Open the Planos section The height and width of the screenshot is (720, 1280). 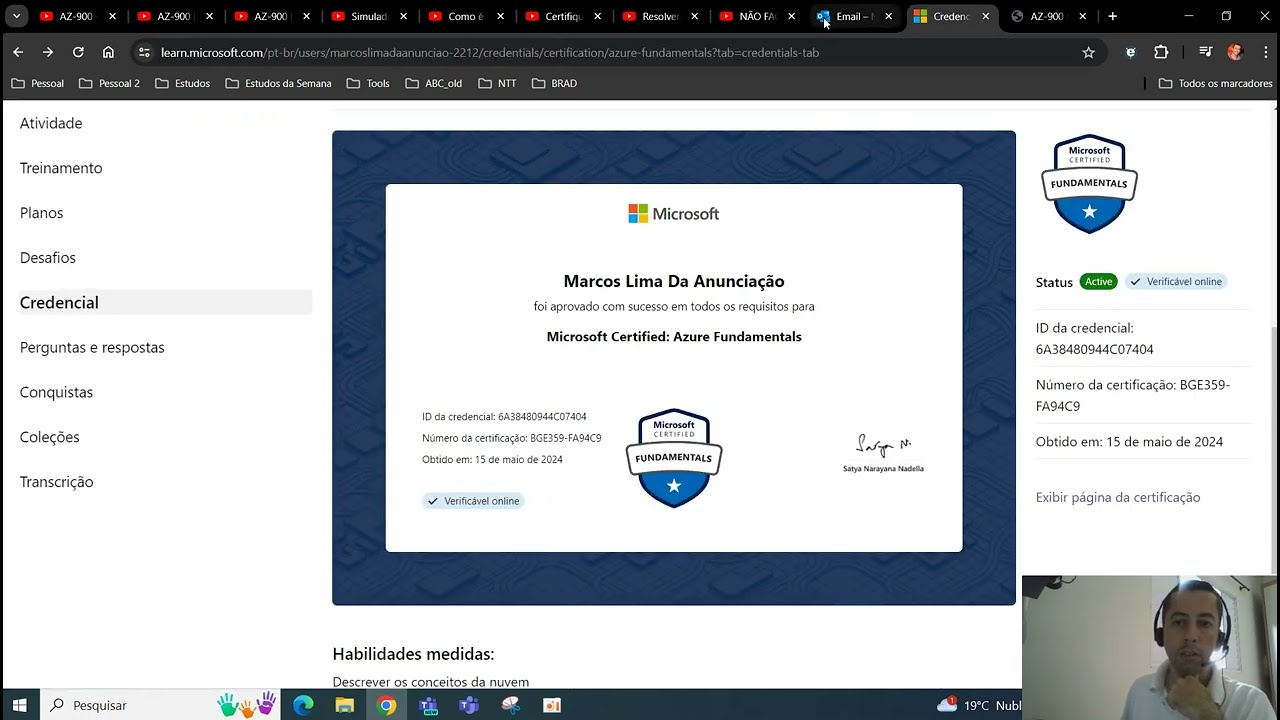[x=41, y=213]
